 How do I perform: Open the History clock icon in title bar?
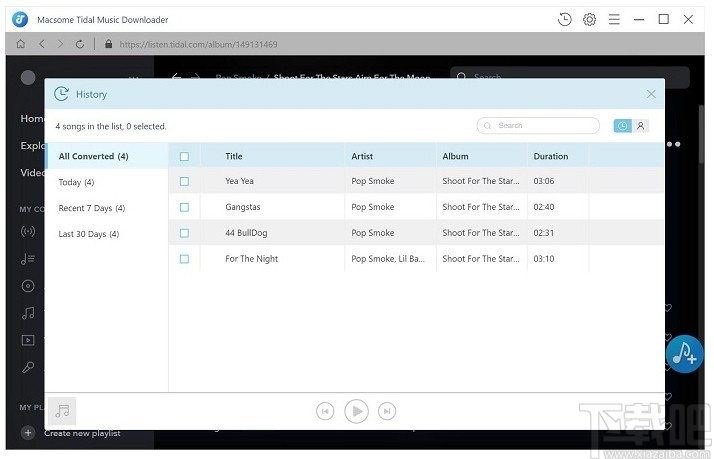[565, 20]
